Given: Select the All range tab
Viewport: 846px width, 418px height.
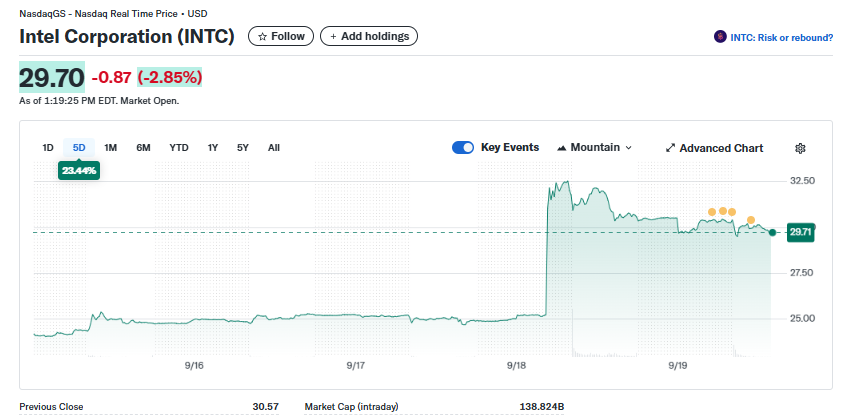Looking at the screenshot, I should [274, 148].
